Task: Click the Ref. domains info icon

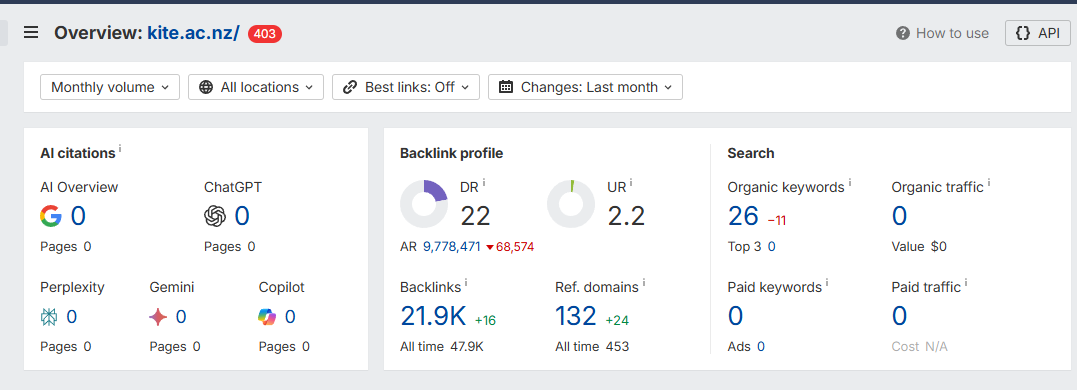Action: 644,283
